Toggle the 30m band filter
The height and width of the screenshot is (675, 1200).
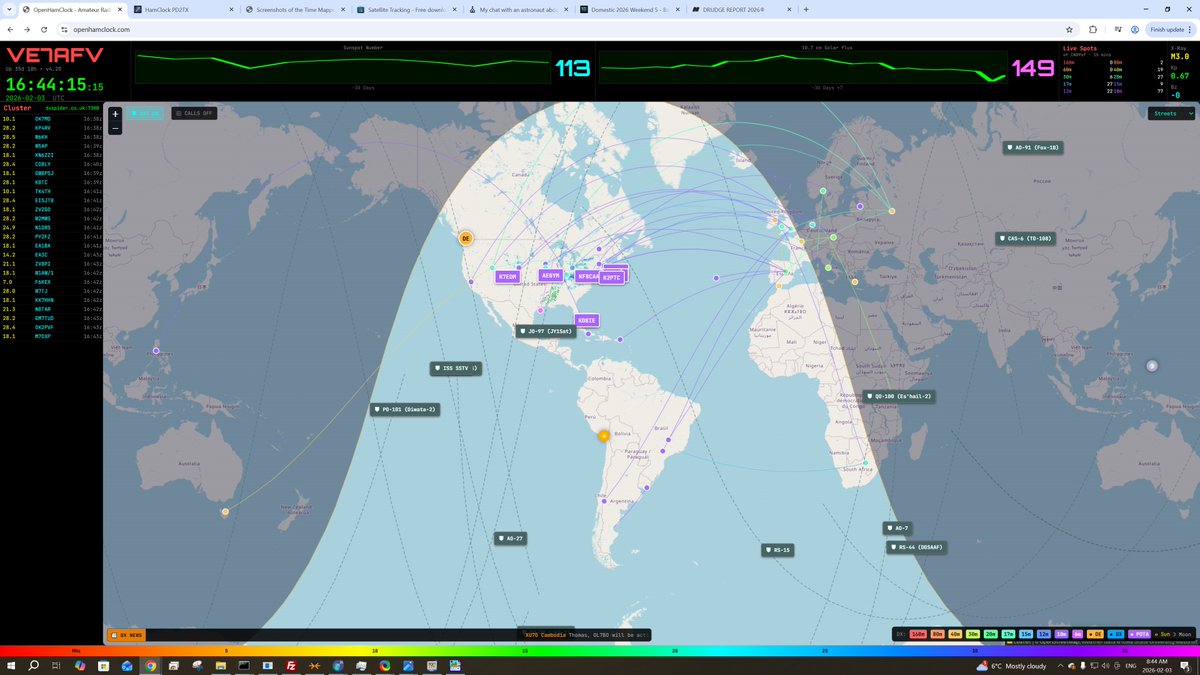click(x=973, y=634)
